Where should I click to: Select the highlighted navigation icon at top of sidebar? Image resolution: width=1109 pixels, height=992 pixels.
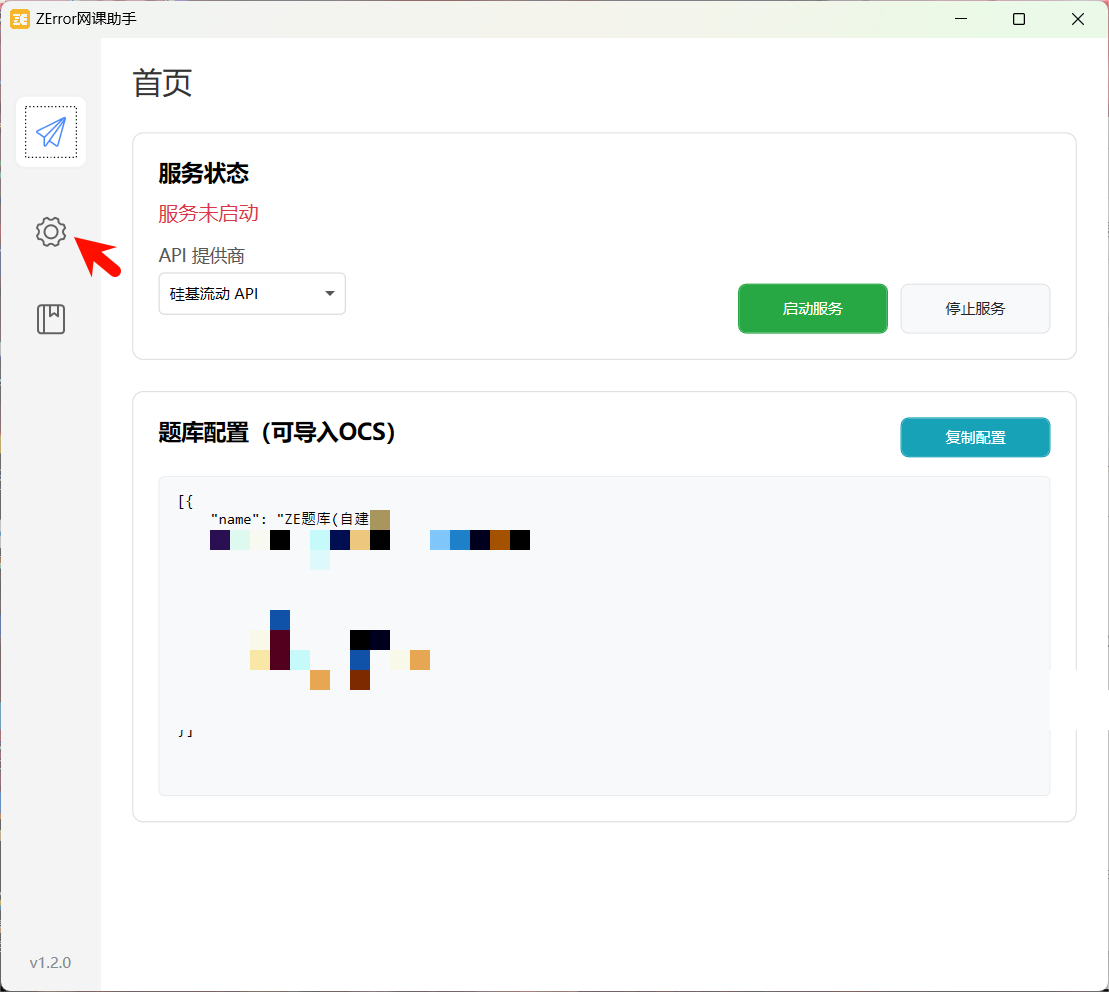50,131
